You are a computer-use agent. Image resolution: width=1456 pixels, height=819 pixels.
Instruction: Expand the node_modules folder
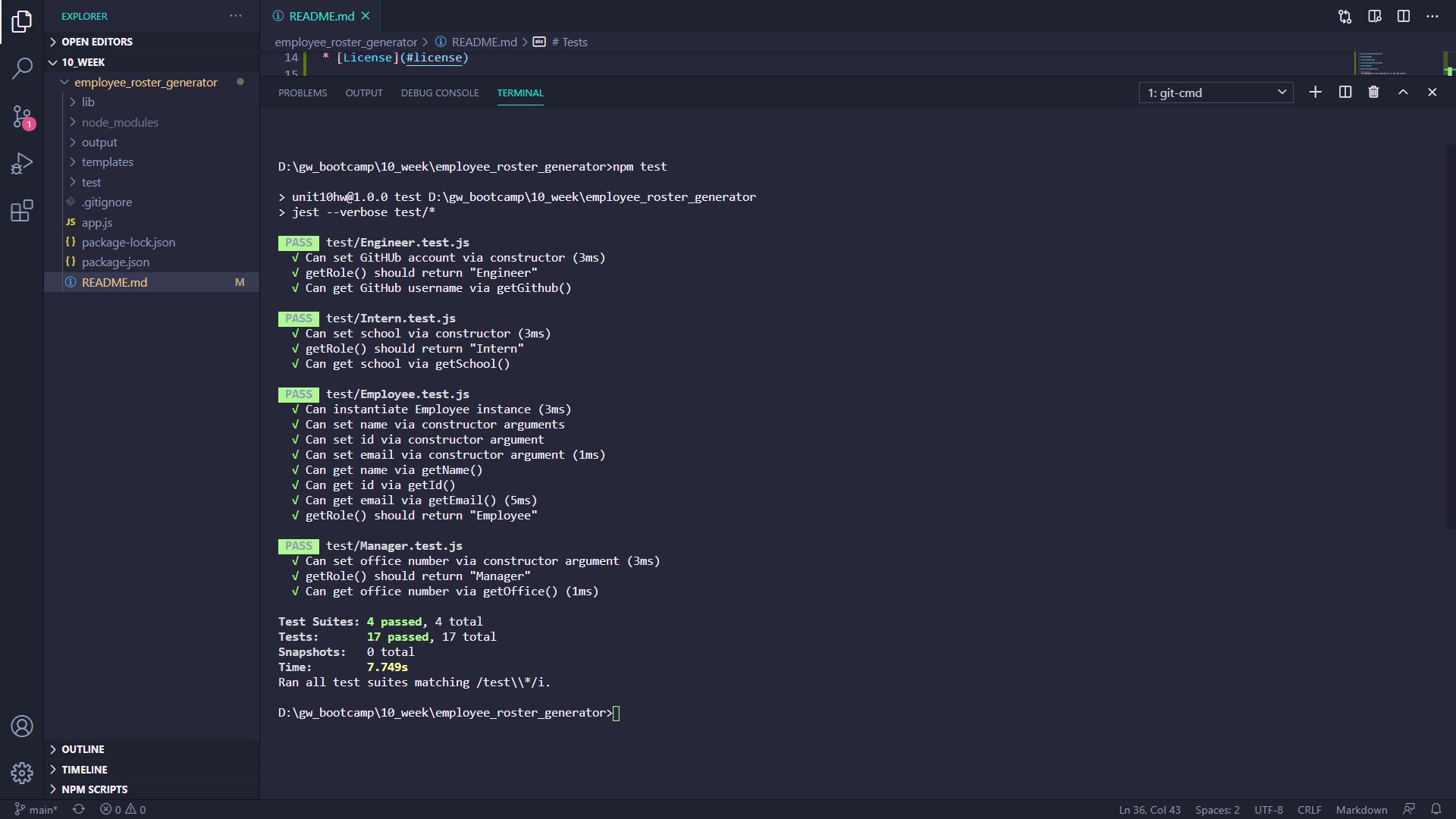click(x=119, y=122)
